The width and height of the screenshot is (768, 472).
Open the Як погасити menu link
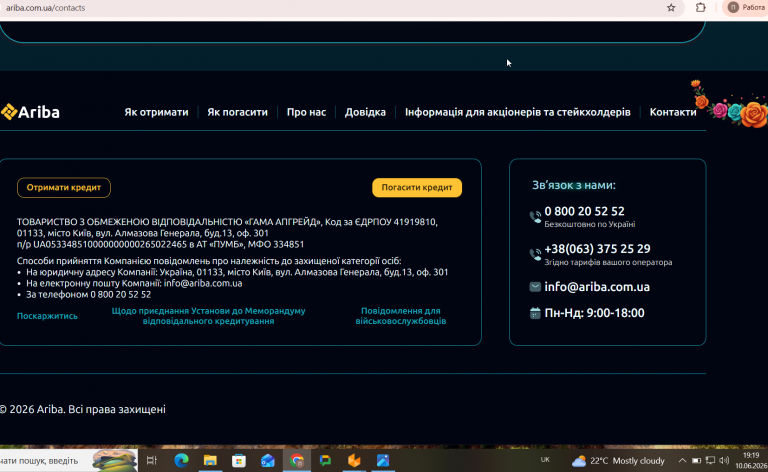click(x=238, y=112)
